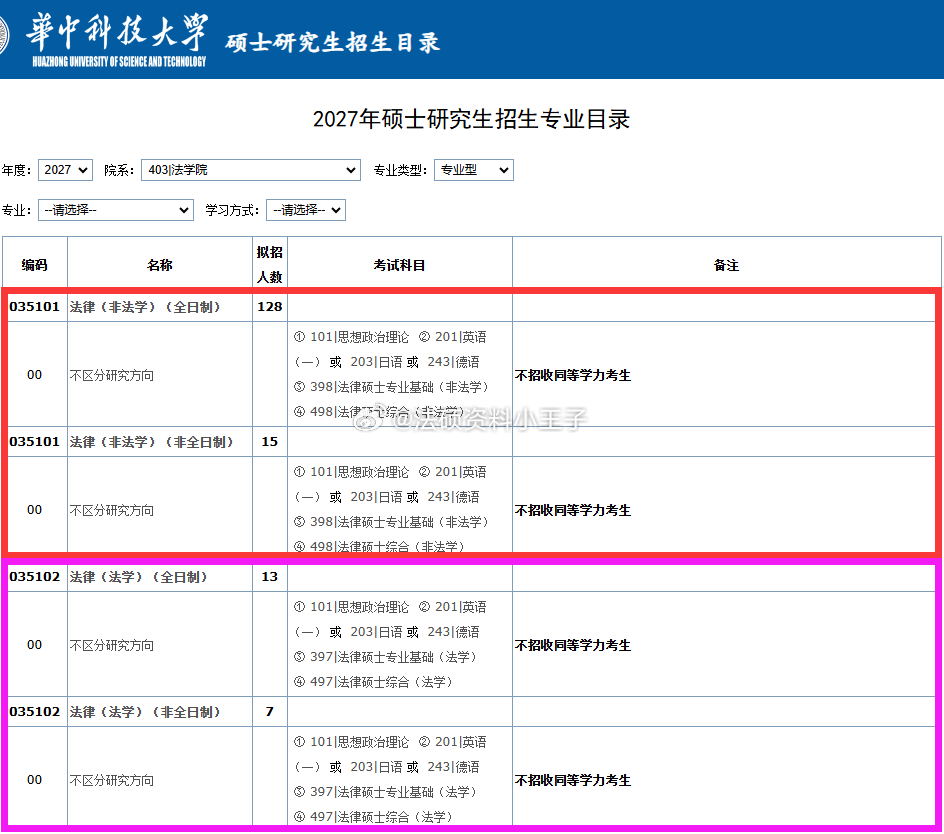This screenshot has width=944, height=834.
Task: Click 不招收同等学力考生 note for 法律（非法学）（全日制）
Action: click(x=573, y=375)
